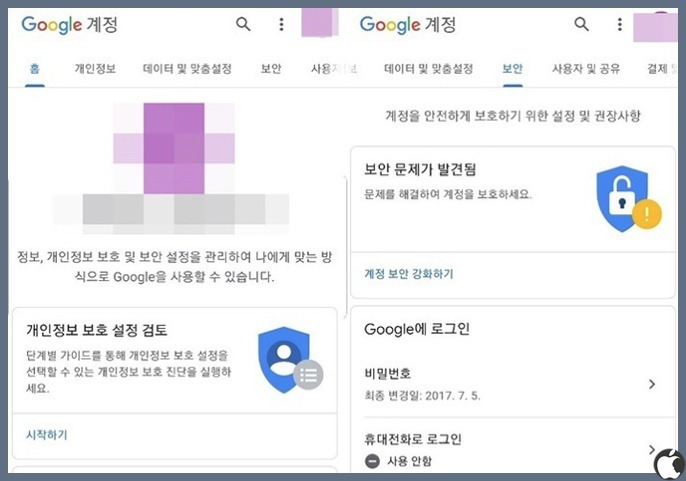Click the 시작하기 link

click(47, 435)
